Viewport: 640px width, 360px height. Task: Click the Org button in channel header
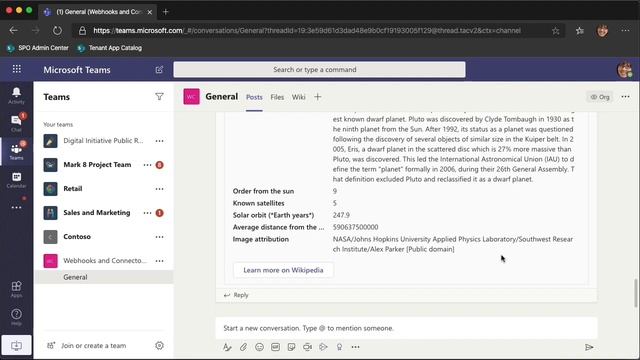(600, 97)
